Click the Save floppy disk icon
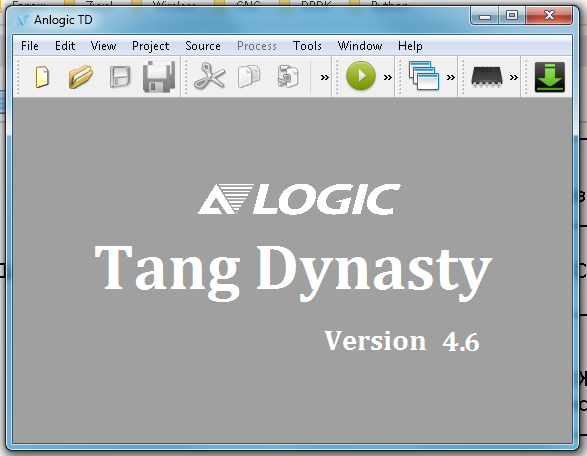This screenshot has width=587, height=456. click(x=120, y=77)
